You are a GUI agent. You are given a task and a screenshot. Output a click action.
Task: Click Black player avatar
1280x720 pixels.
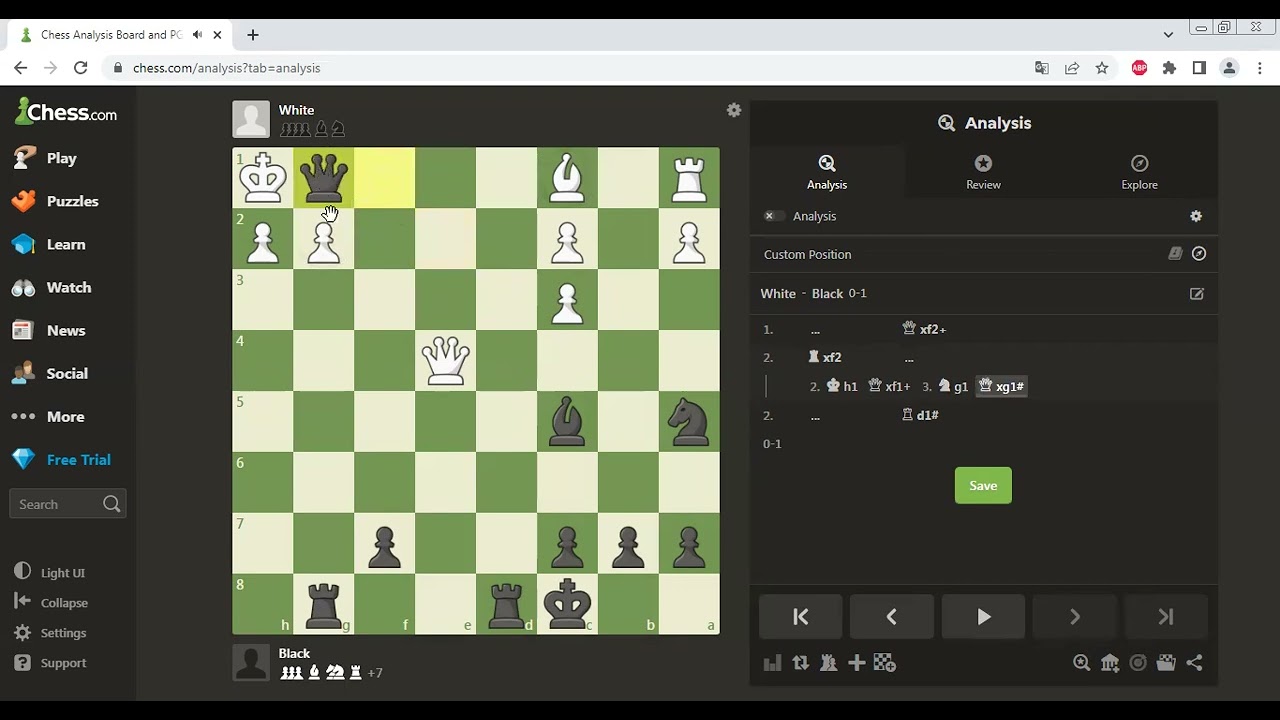[251, 663]
